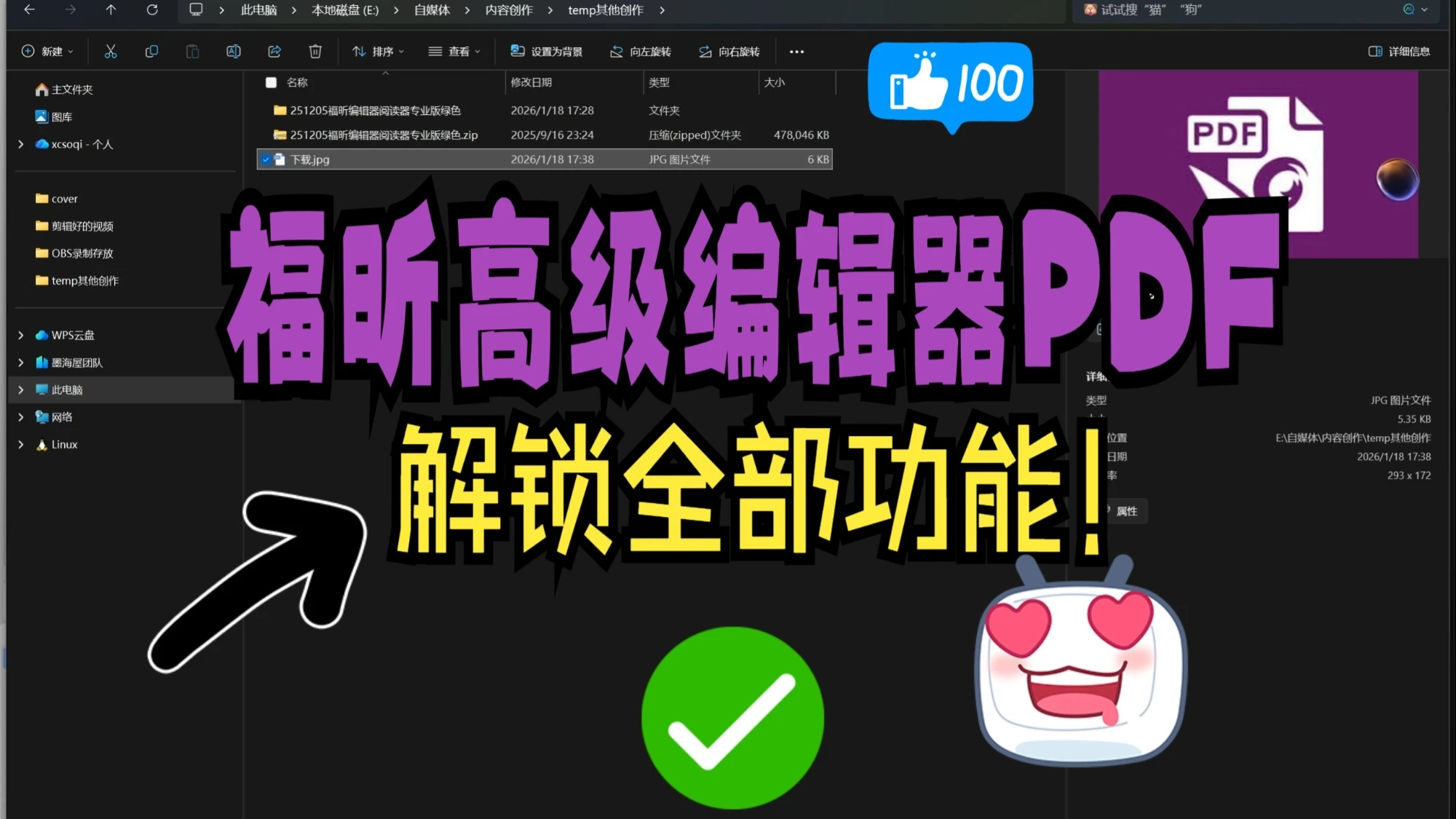Expand the 此电脑 tree node
The image size is (1456, 819).
pos(21,390)
